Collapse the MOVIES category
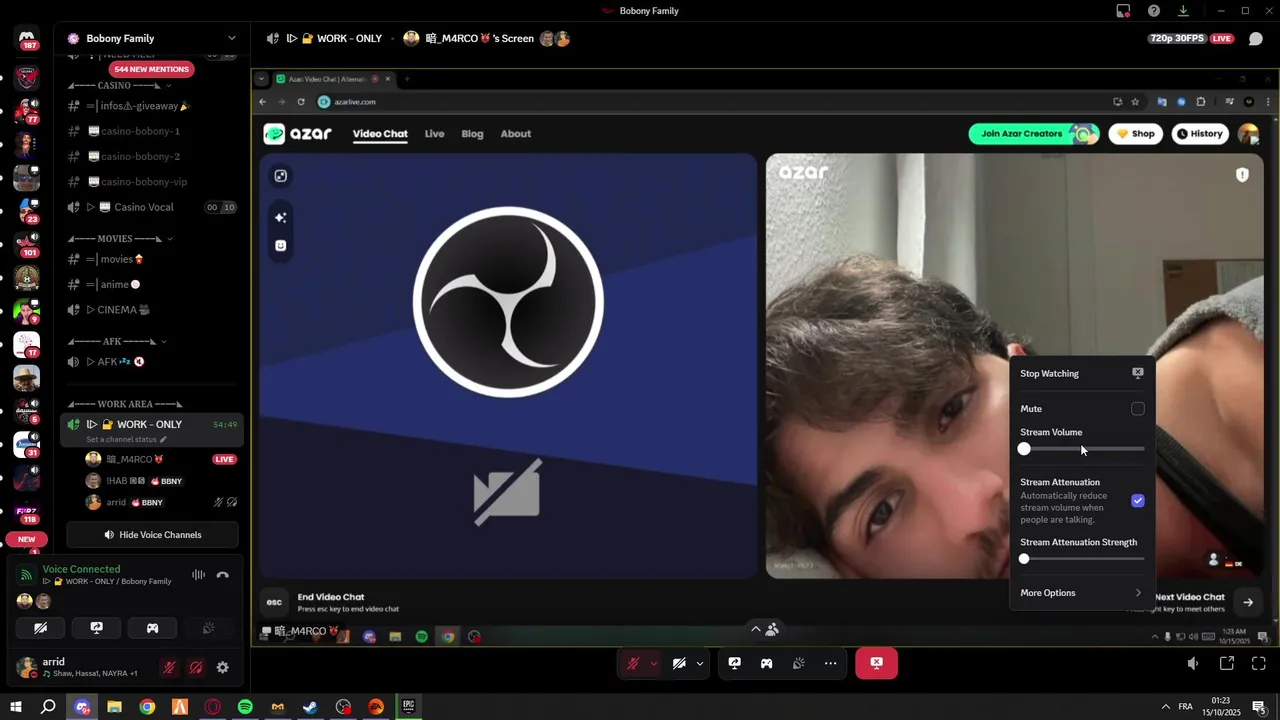Image resolution: width=1280 pixels, height=720 pixels. pos(120,239)
